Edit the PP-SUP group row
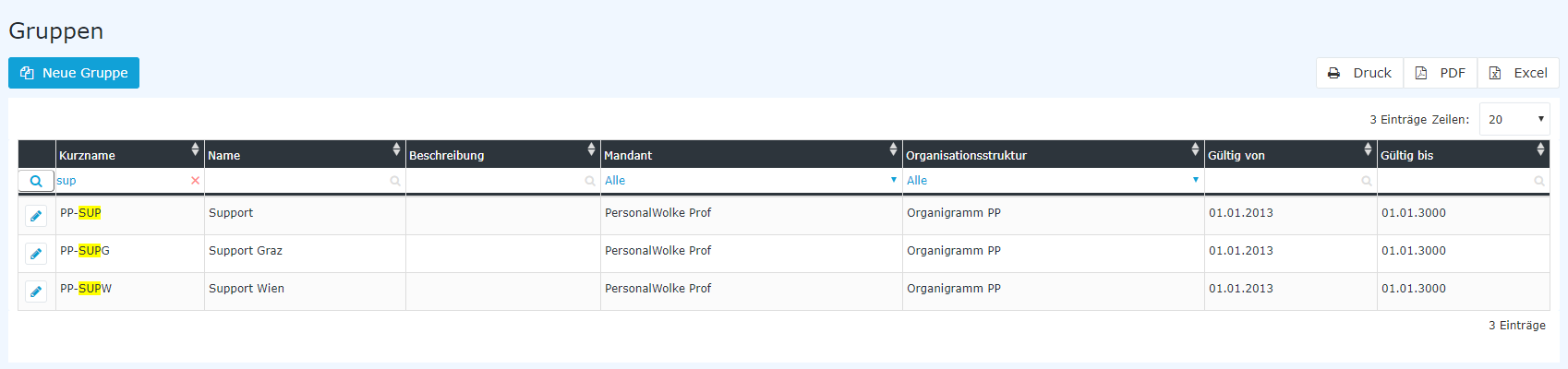Viewport: 1568px width, 369px height. (x=36, y=216)
